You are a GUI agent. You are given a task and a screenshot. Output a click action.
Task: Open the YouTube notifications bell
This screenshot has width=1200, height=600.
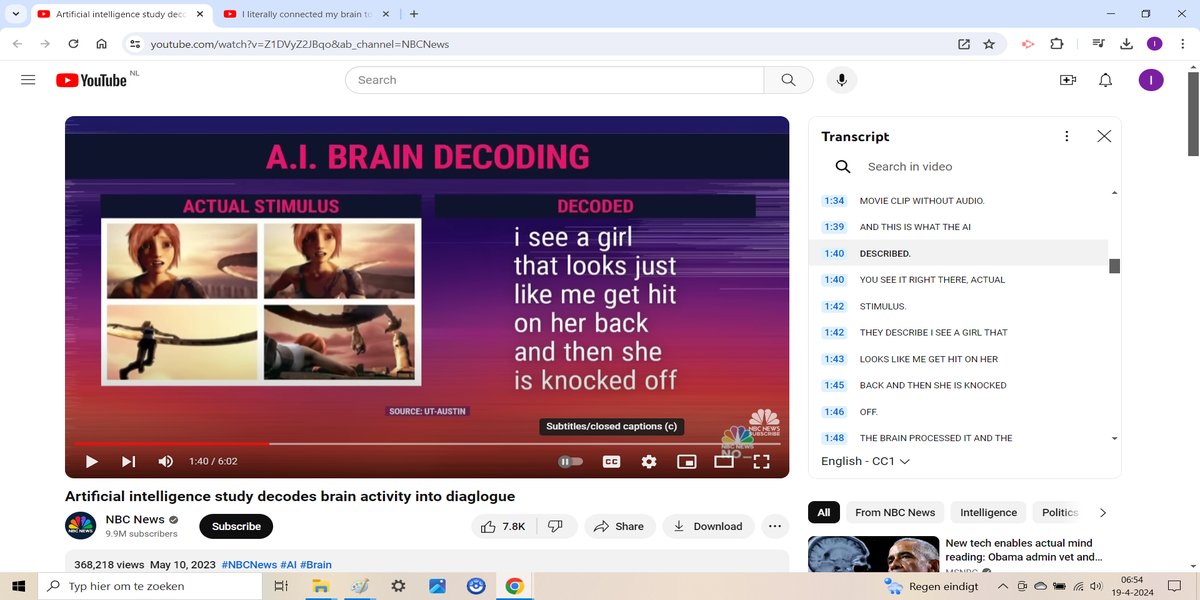click(x=1105, y=80)
